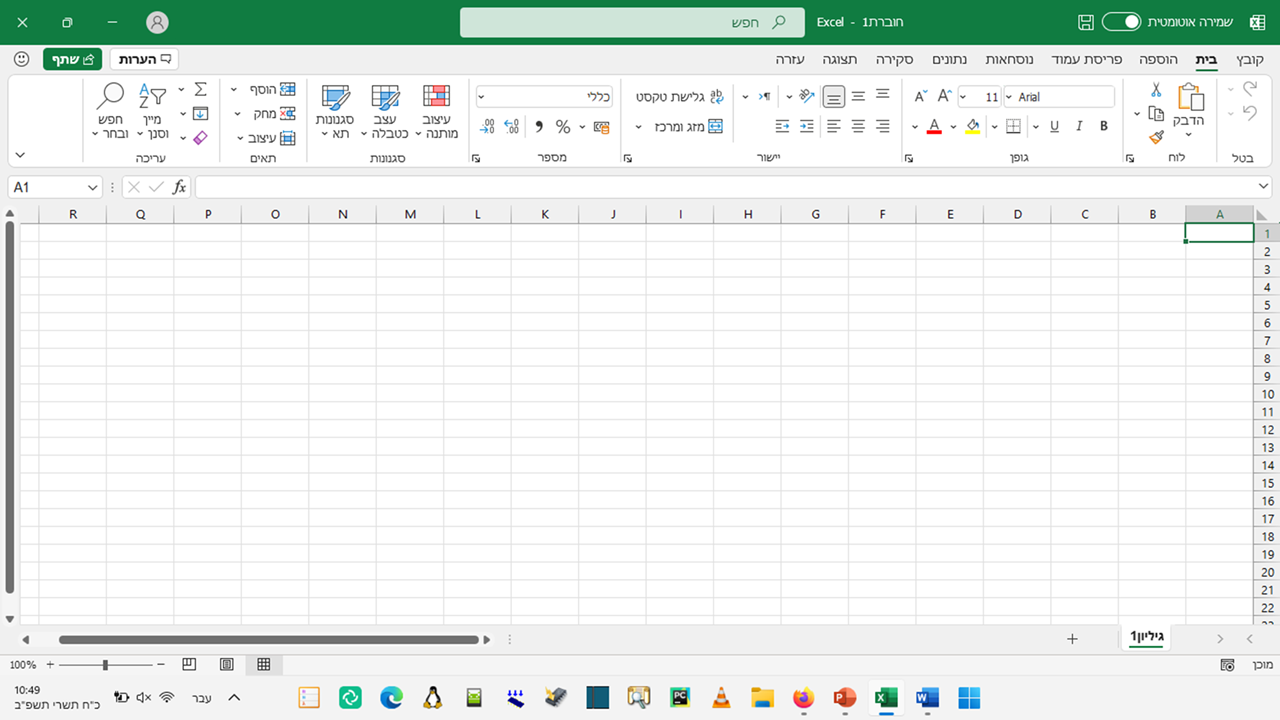The height and width of the screenshot is (720, 1280).
Task: Click the Copy icon in clipboard group
Action: point(1156,114)
